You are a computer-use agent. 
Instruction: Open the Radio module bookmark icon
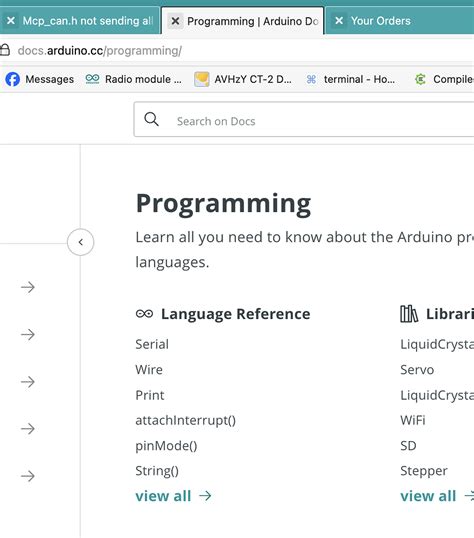click(92, 79)
